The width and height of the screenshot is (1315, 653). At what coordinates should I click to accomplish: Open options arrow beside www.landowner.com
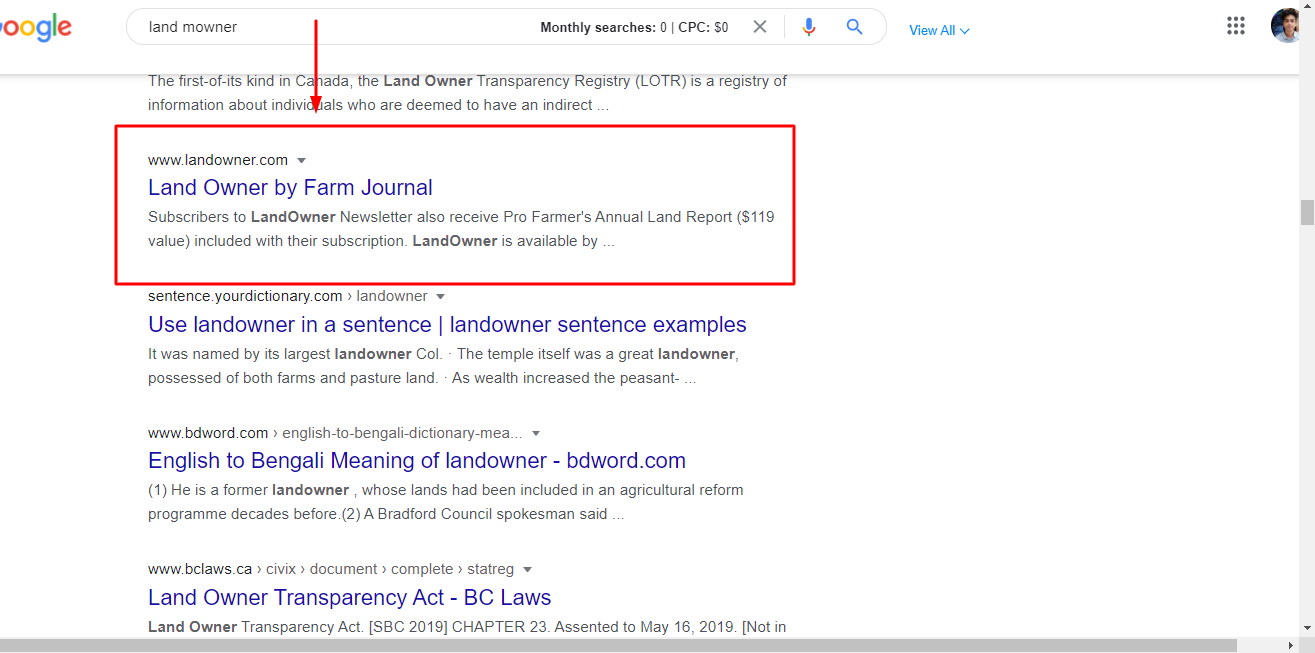302,160
